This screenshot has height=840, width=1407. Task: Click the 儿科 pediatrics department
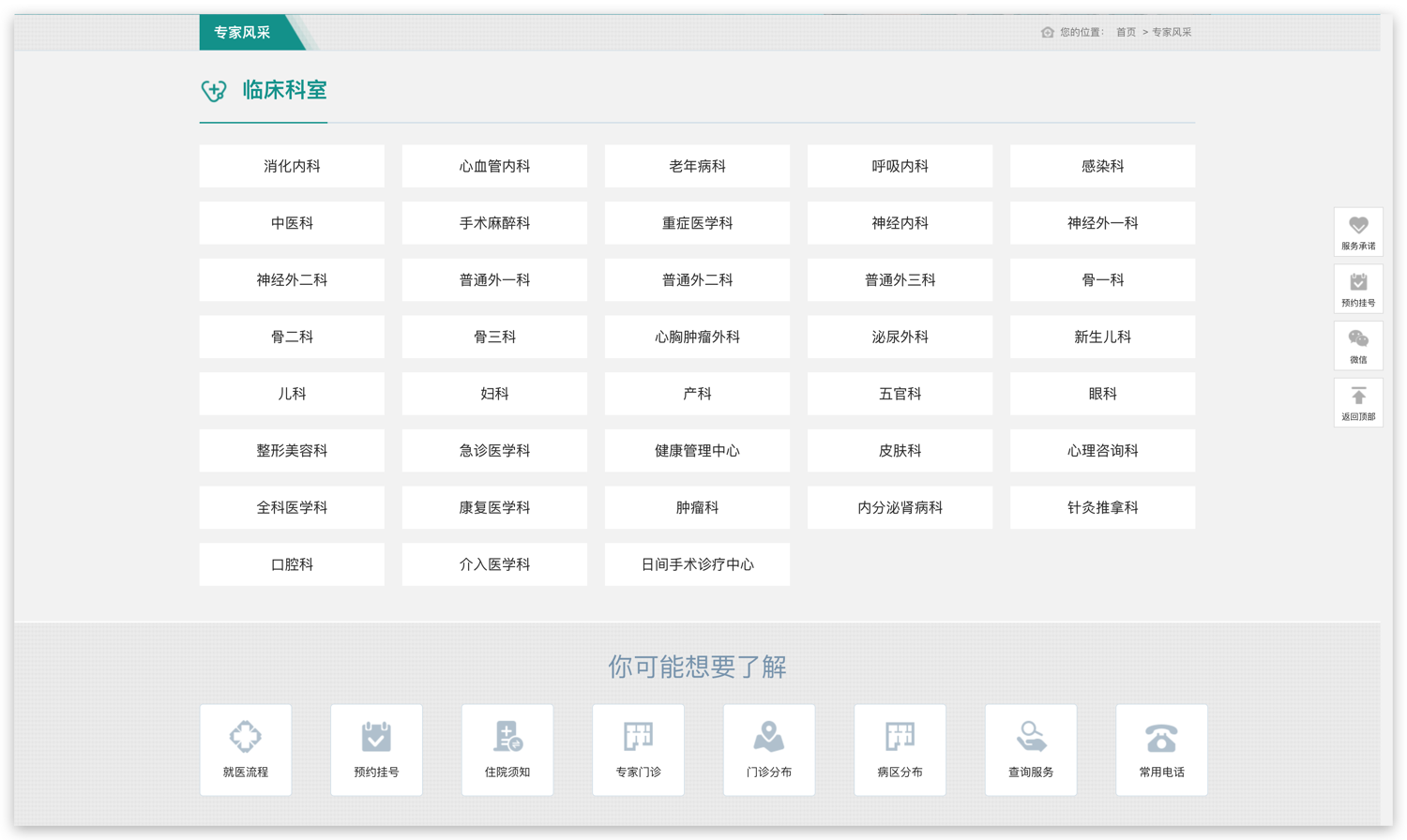point(292,394)
